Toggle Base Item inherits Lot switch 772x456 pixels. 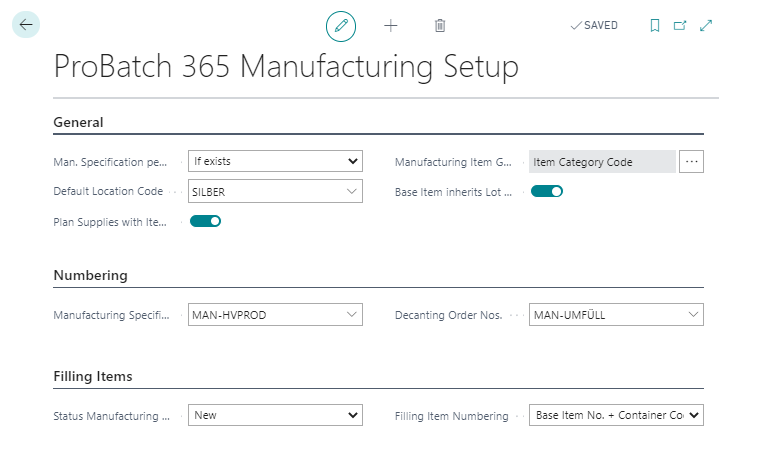pyautogui.click(x=547, y=192)
